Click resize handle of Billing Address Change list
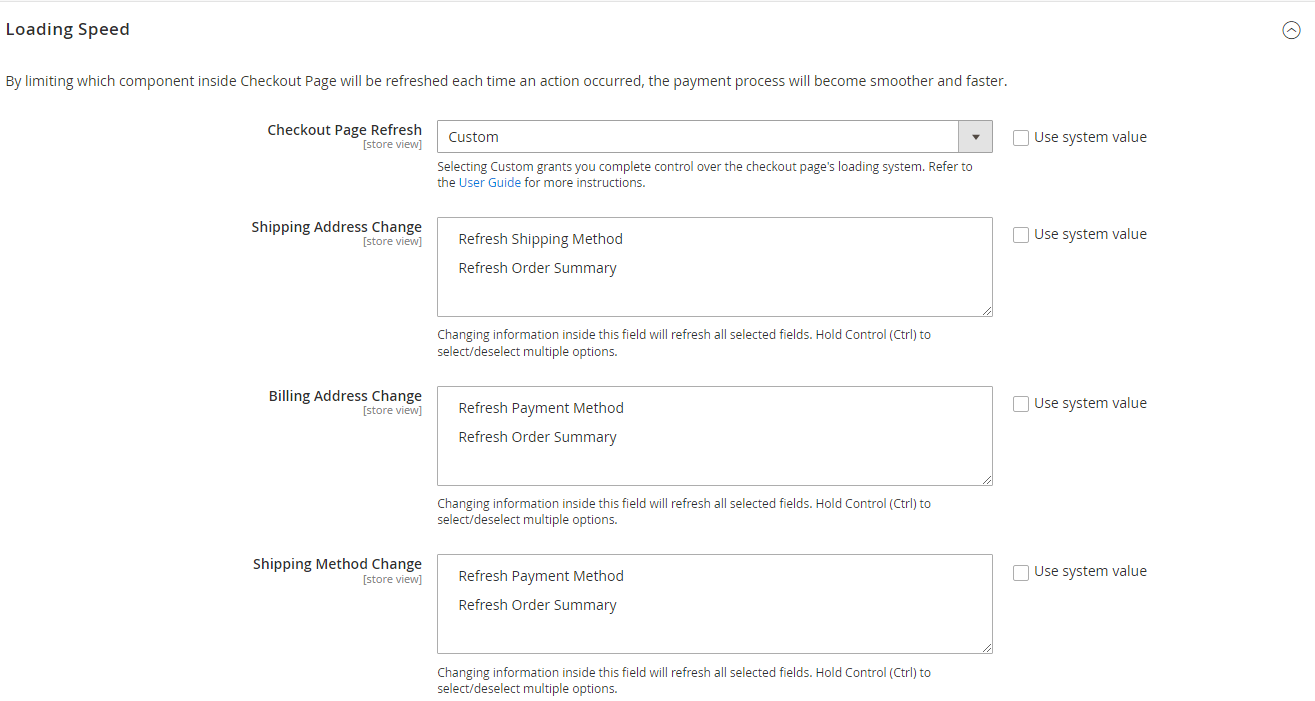 tap(987, 480)
